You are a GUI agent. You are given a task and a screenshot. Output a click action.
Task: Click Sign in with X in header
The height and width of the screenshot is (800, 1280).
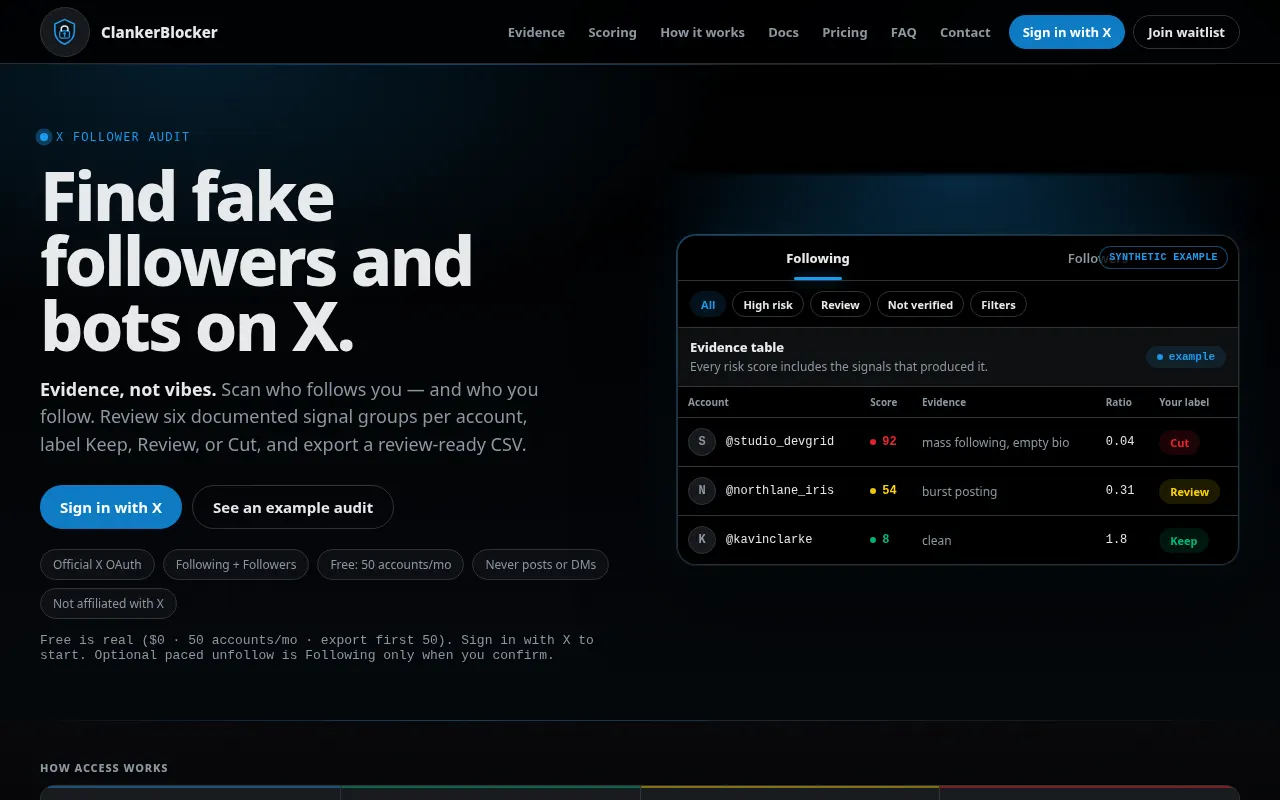(x=1067, y=32)
